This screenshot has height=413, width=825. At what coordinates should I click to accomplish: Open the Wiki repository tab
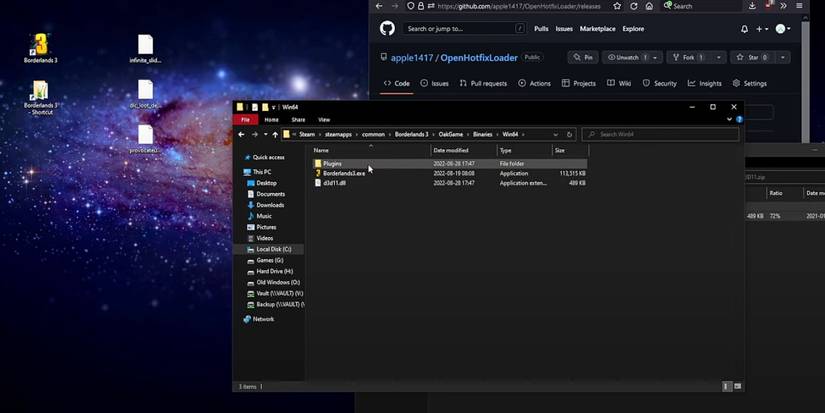[619, 83]
